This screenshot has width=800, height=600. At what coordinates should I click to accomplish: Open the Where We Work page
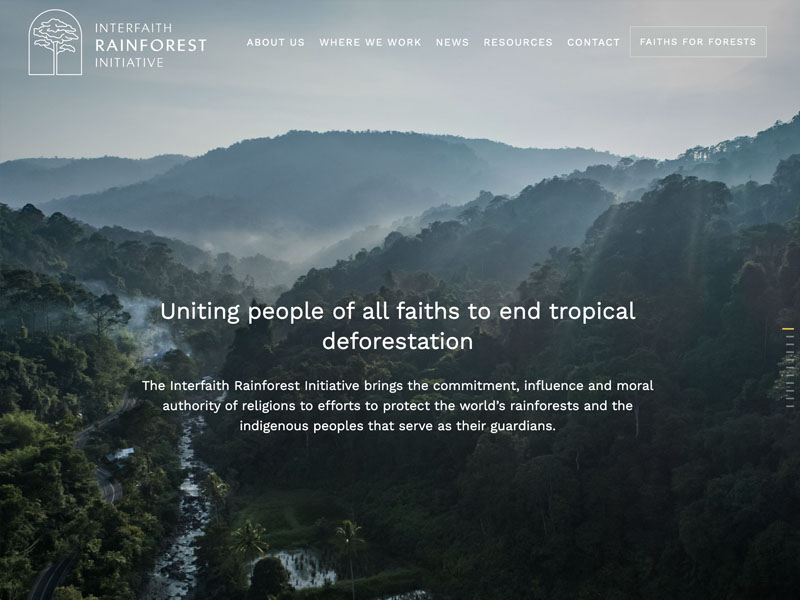[x=370, y=42]
